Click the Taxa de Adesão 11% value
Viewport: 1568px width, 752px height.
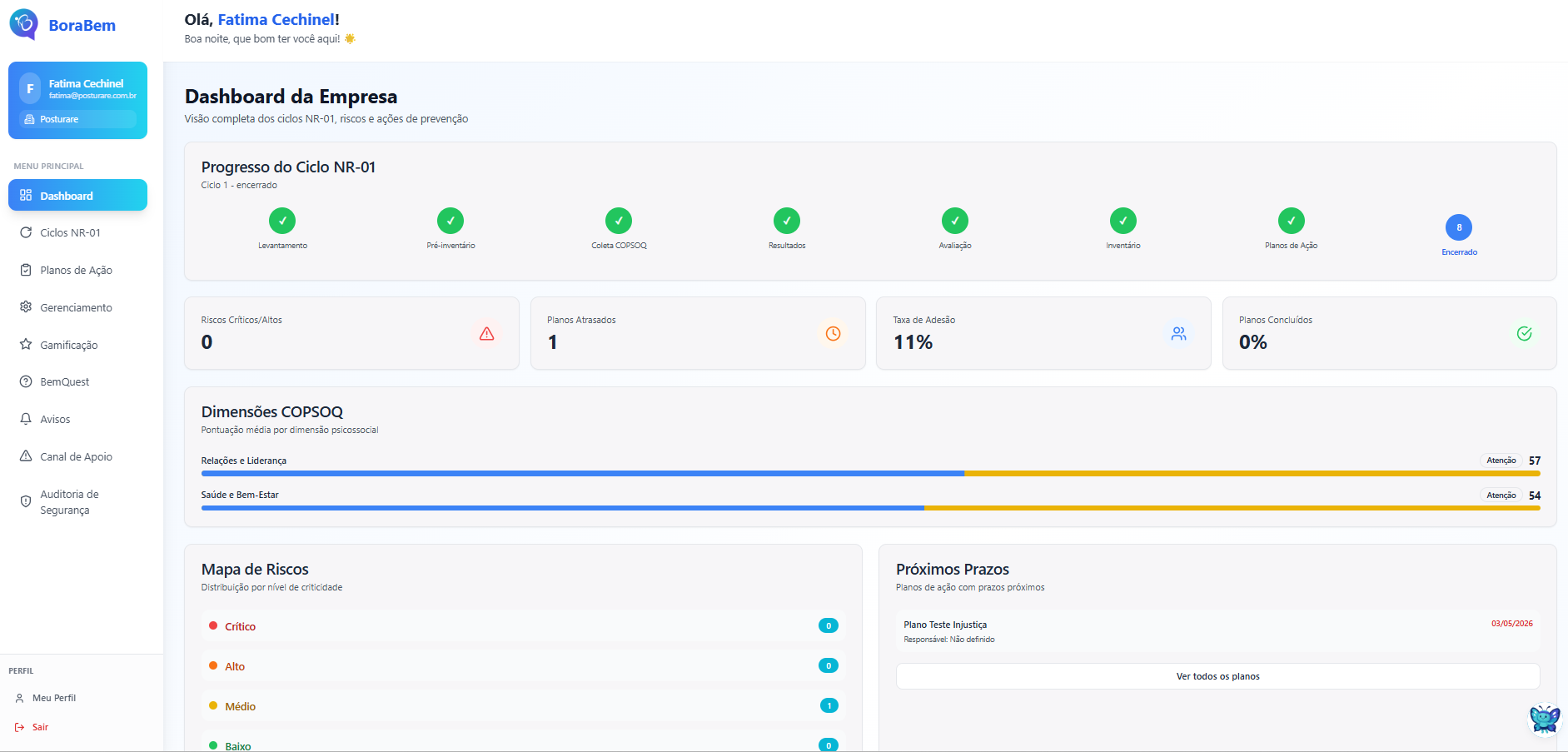pyautogui.click(x=913, y=342)
